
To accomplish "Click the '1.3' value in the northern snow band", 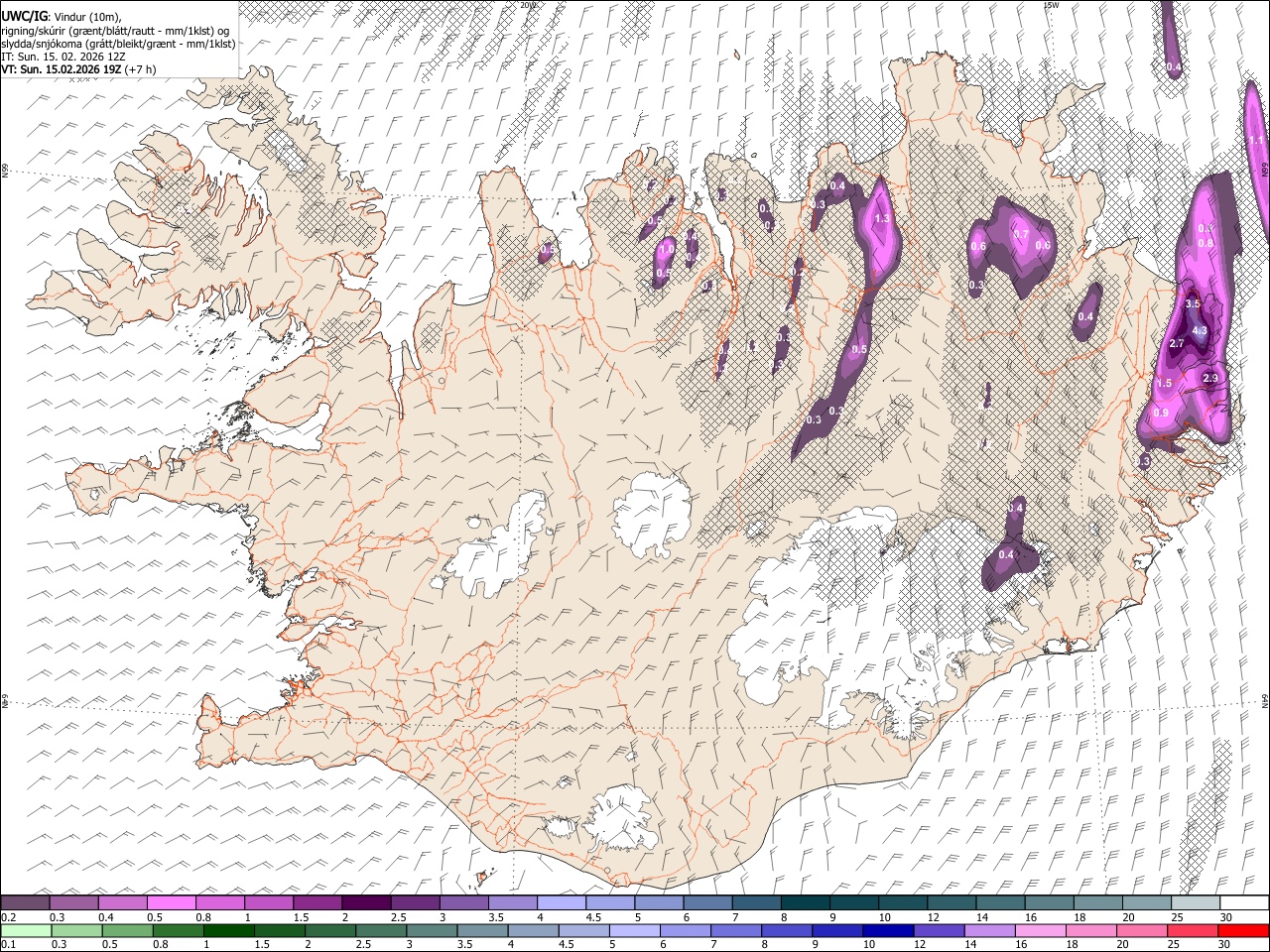I will click(883, 219).
